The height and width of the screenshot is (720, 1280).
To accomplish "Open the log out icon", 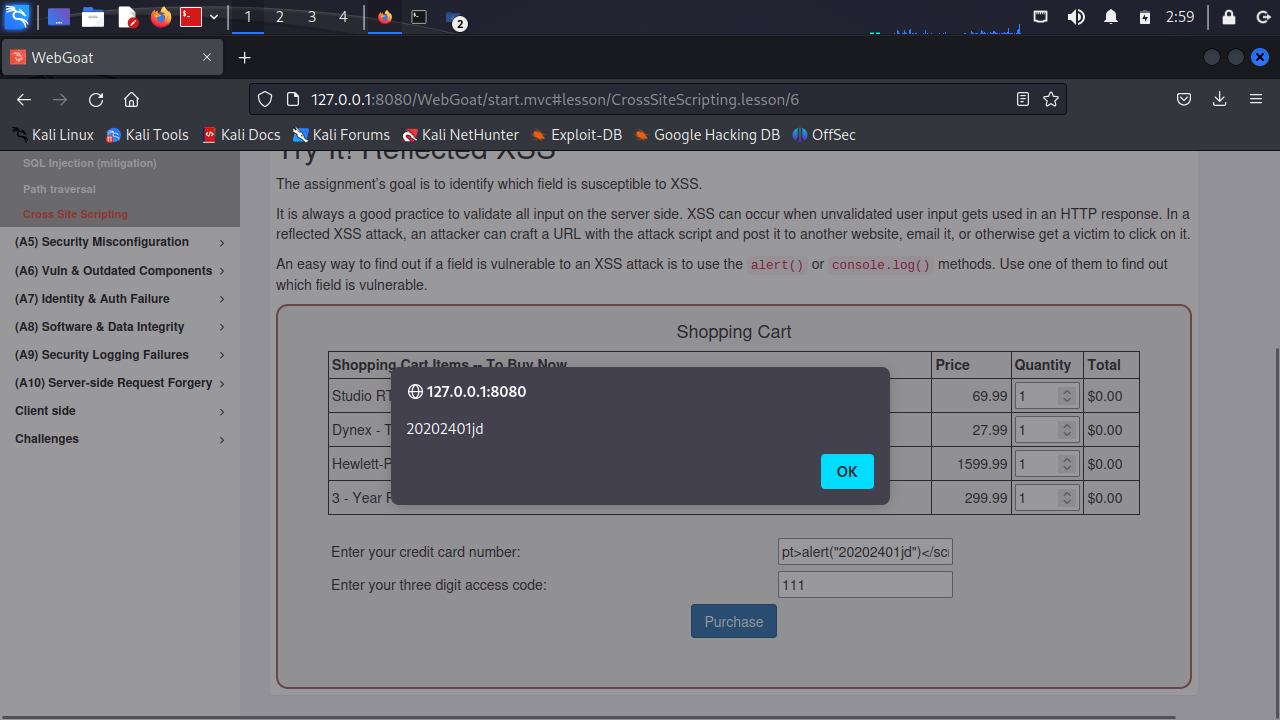I will pos(1261,17).
